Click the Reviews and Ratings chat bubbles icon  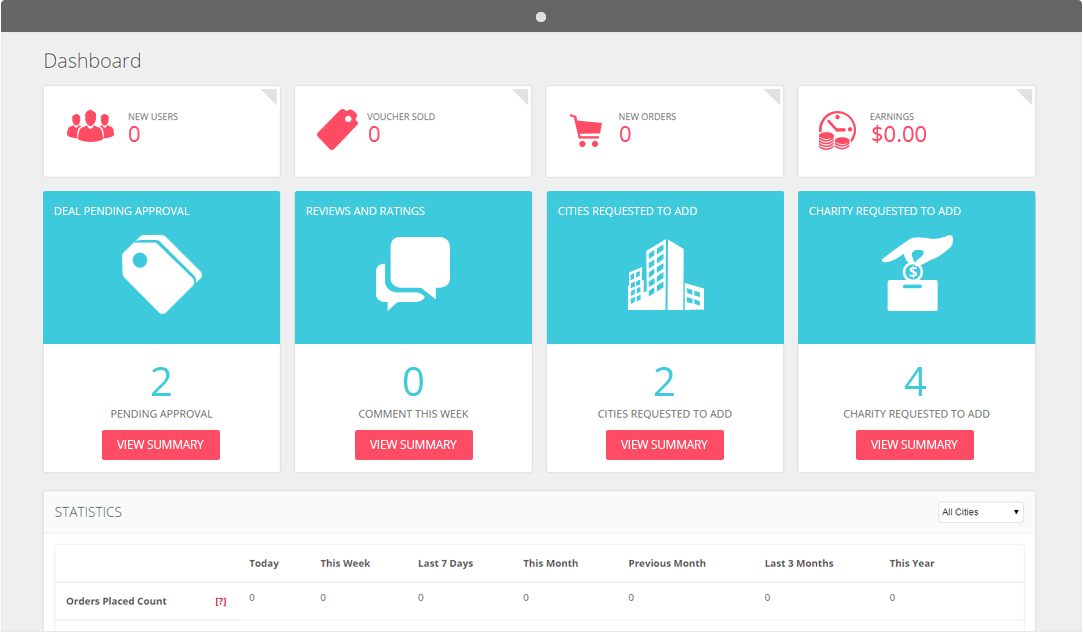coord(413,272)
